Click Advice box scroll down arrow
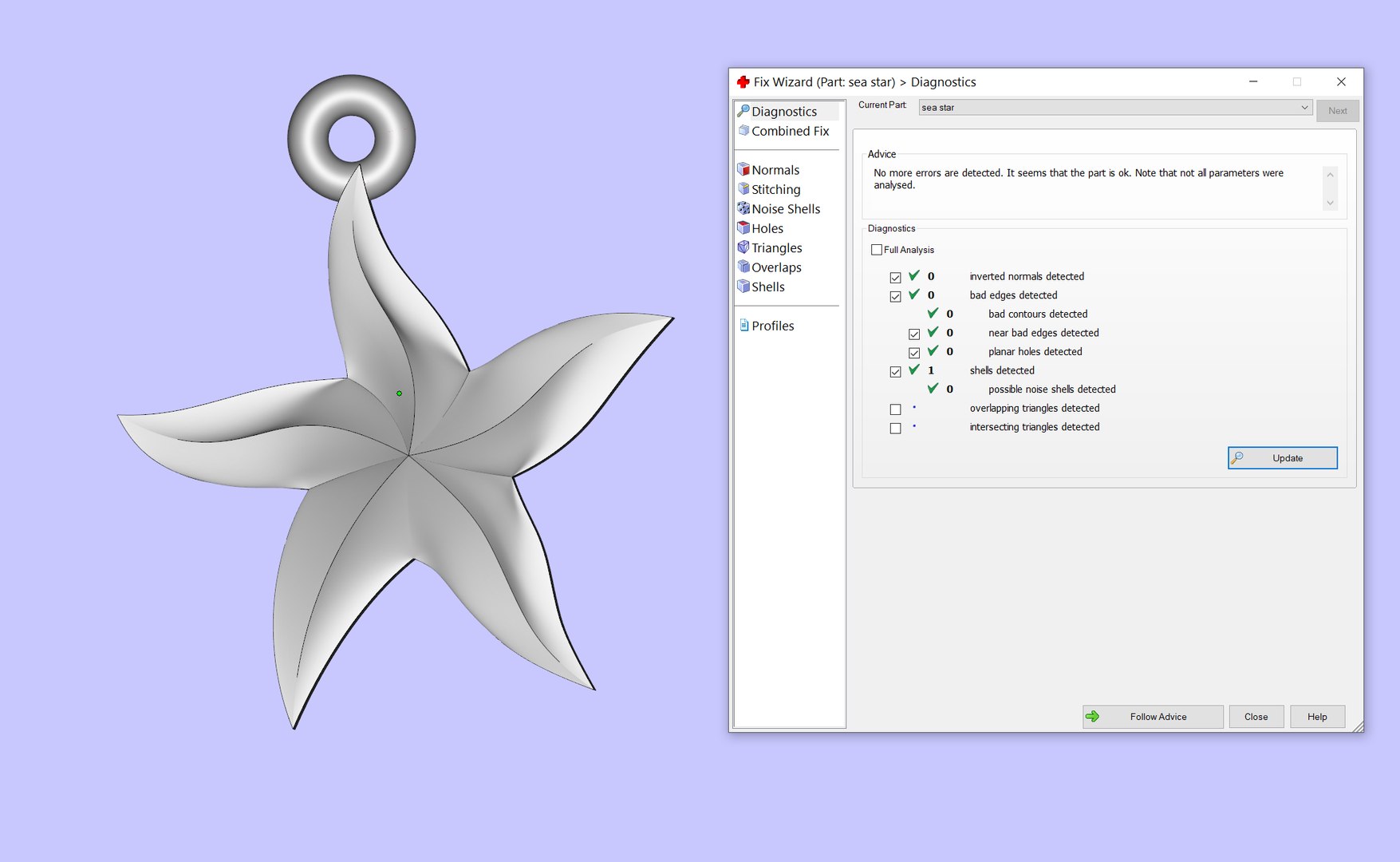 coord(1330,203)
